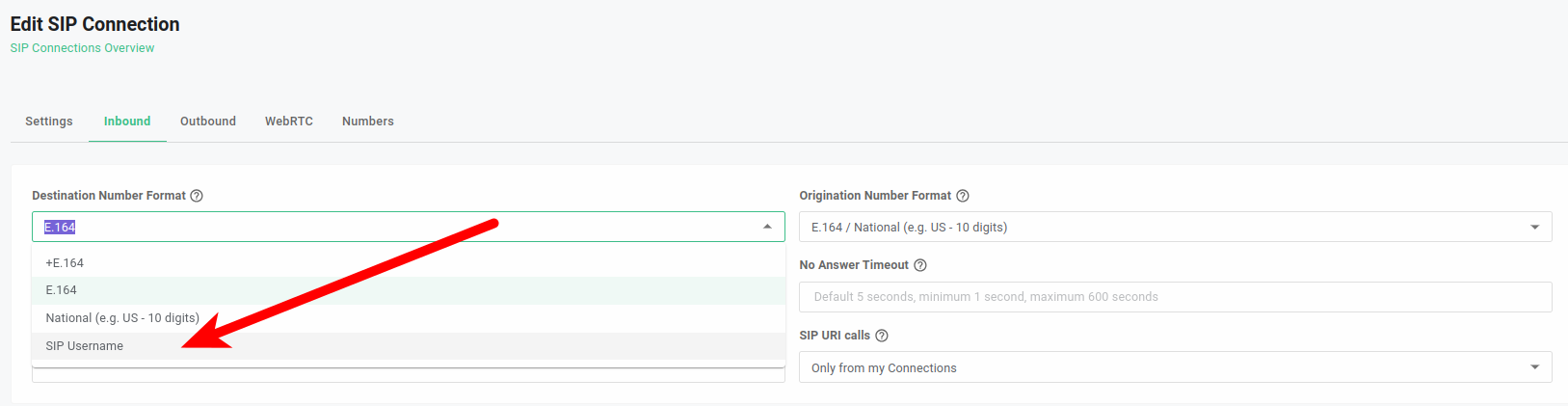Open the WebRTC tab
The height and width of the screenshot is (406, 1568).
coord(289,122)
